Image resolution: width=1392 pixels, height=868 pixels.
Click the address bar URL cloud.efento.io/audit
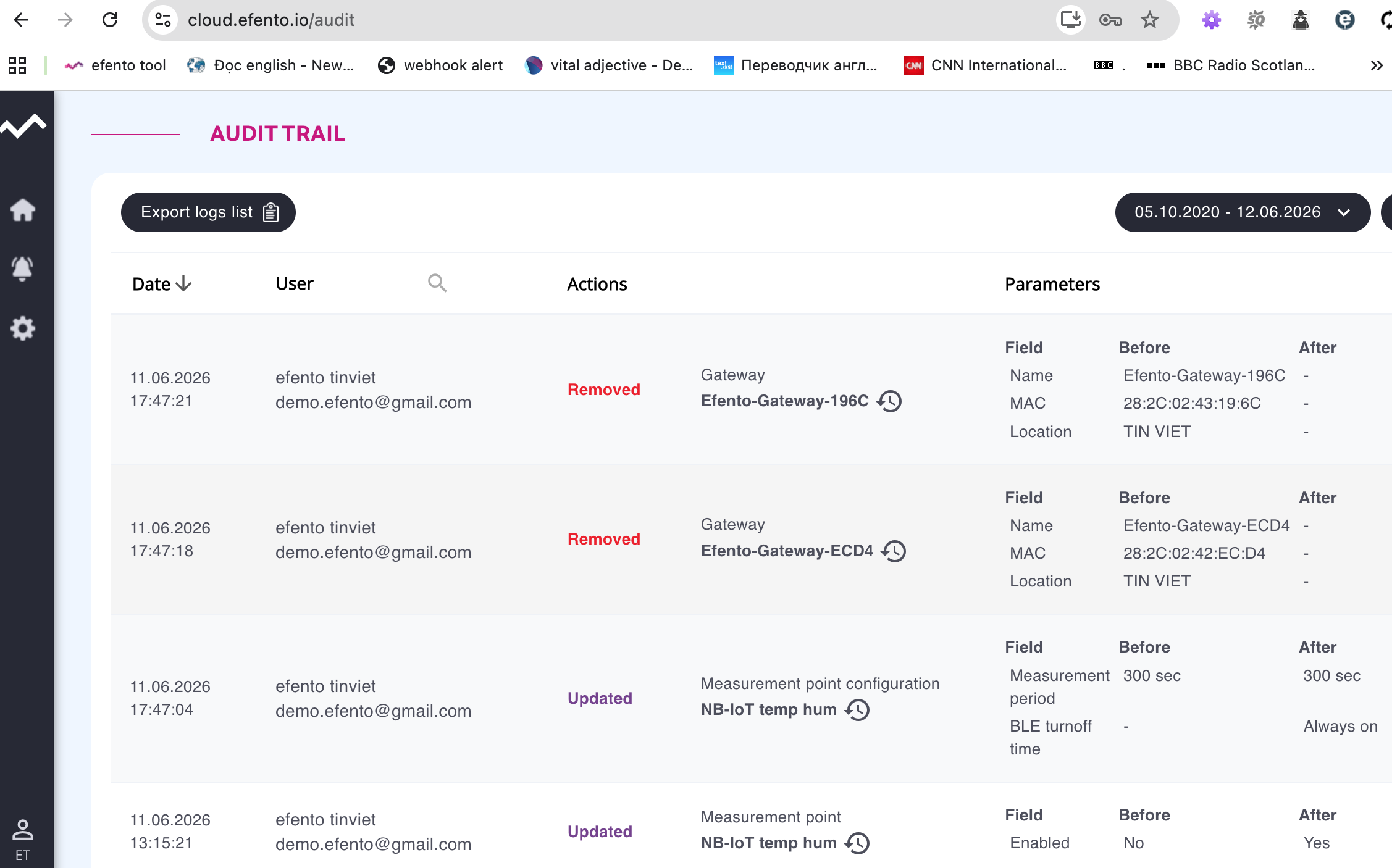tap(271, 20)
